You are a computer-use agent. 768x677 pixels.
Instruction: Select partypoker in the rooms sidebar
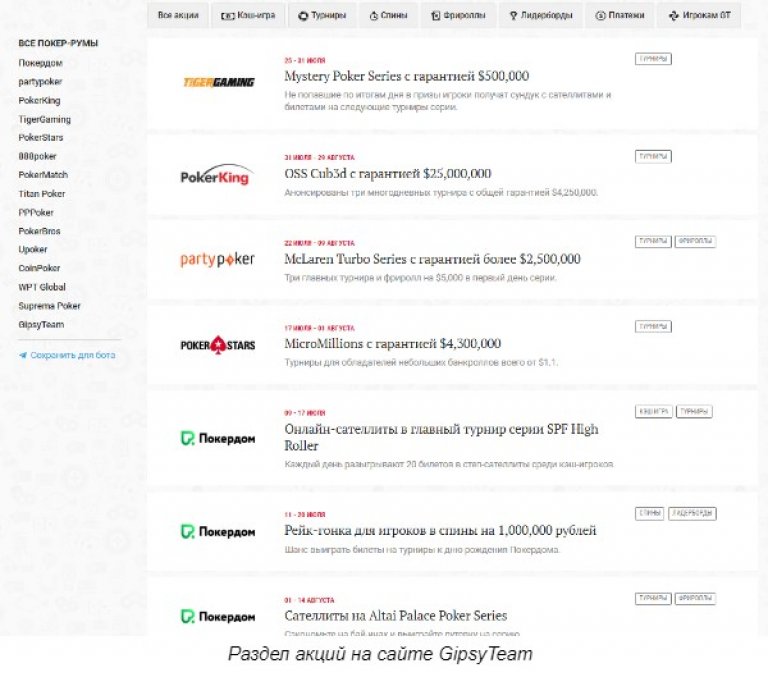click(x=40, y=81)
